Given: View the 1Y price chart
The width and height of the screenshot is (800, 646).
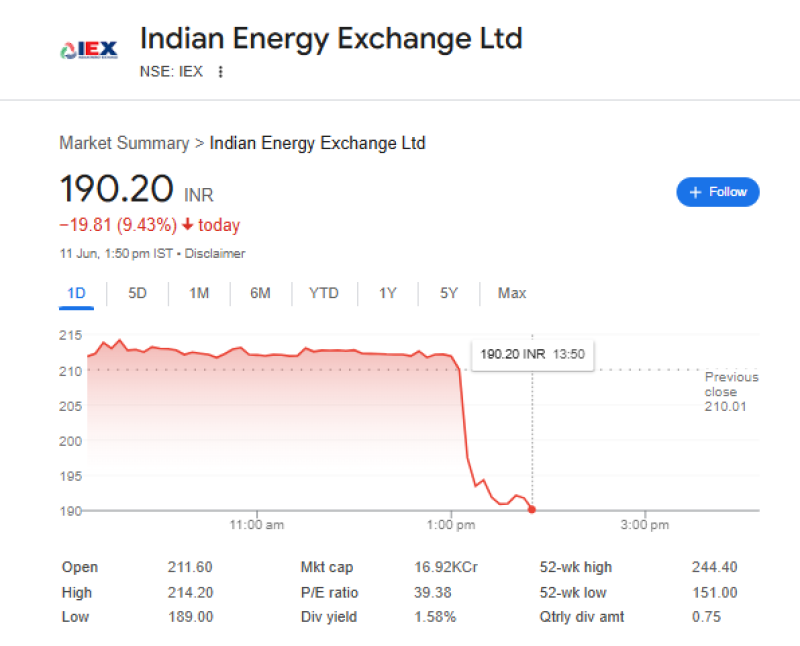Looking at the screenshot, I should (x=388, y=293).
